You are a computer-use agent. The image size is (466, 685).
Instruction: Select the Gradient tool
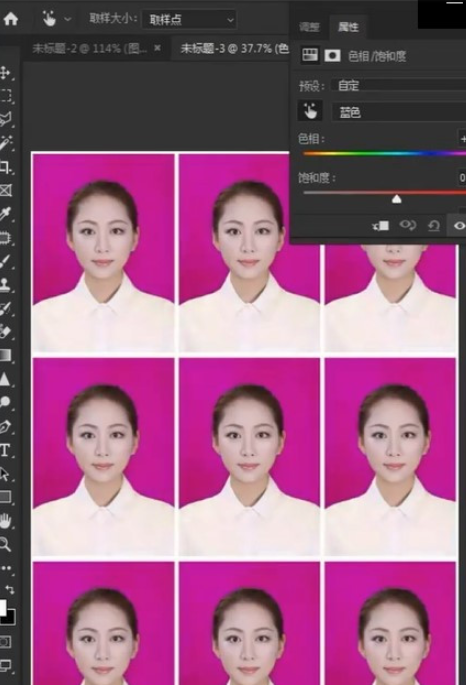pos(5,355)
